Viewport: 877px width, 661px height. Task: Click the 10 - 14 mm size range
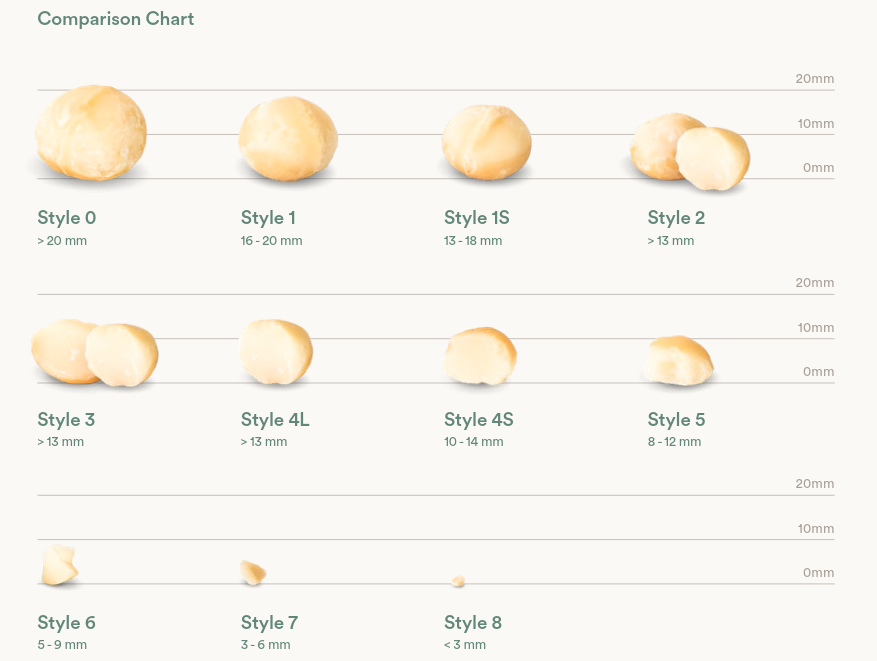click(473, 442)
